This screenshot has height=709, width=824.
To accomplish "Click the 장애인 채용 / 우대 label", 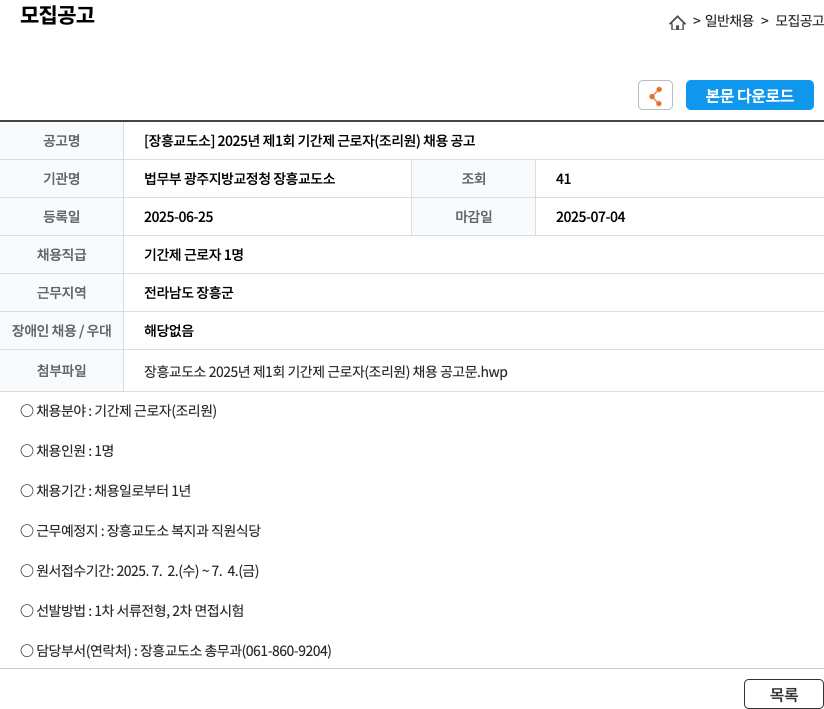I will coord(61,331).
